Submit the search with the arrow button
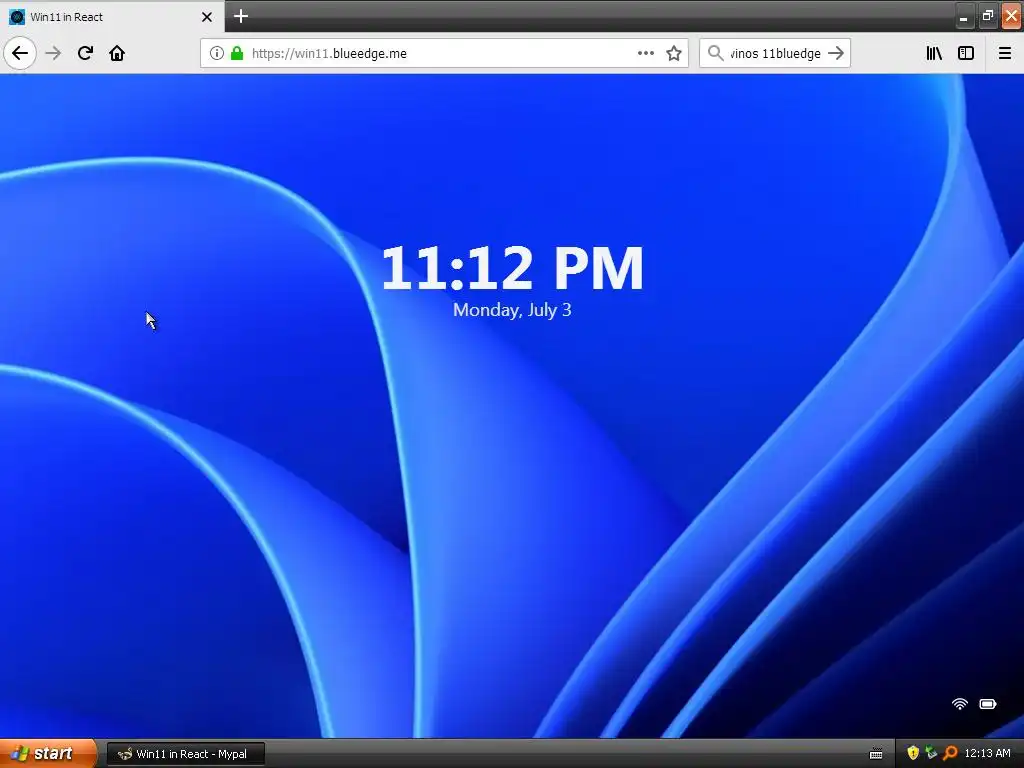1024x768 pixels. 836,53
